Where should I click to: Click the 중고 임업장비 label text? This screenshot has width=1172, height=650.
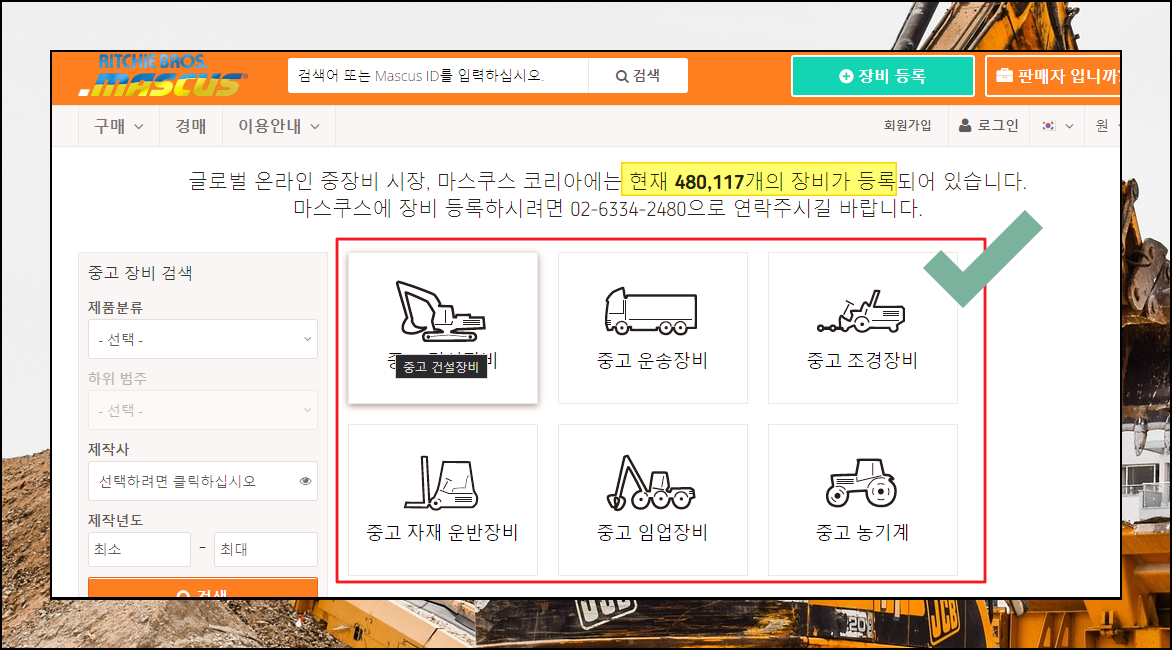tap(652, 533)
